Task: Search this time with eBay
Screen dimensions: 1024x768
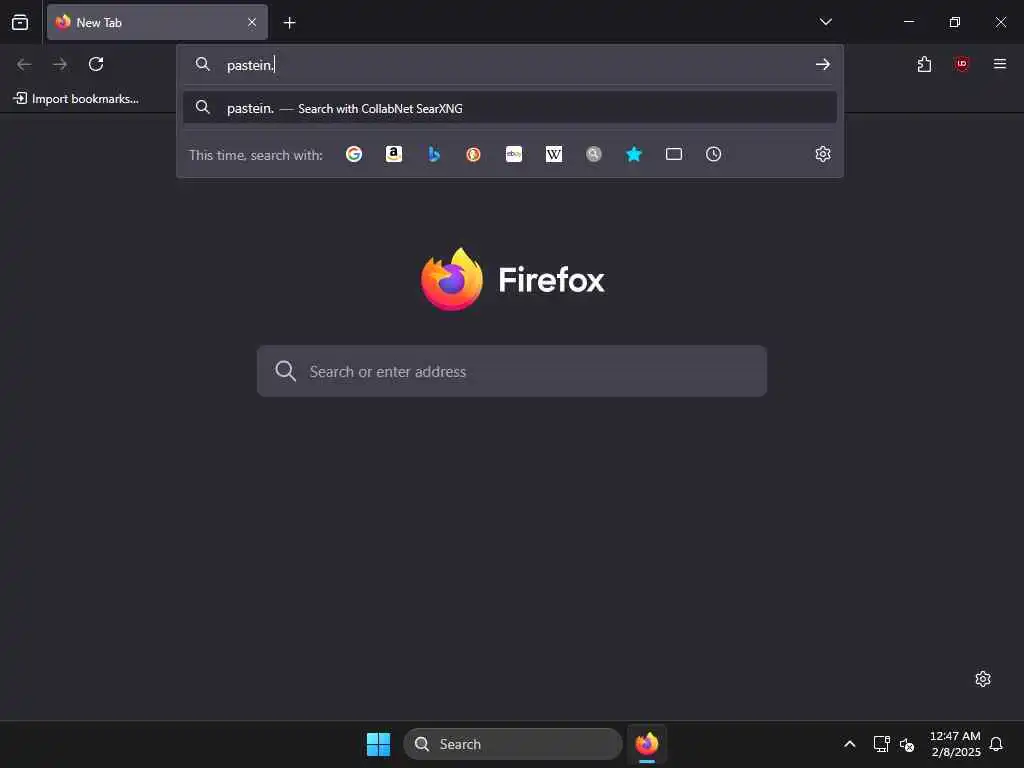Action: [514, 154]
